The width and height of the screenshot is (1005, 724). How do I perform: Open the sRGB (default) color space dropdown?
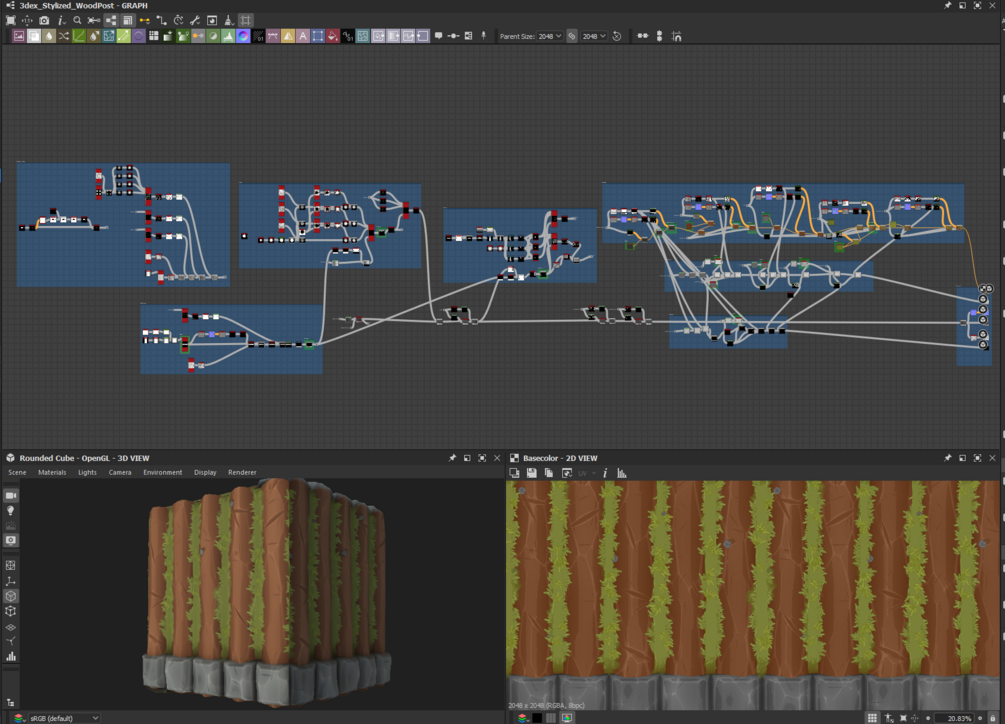64,718
